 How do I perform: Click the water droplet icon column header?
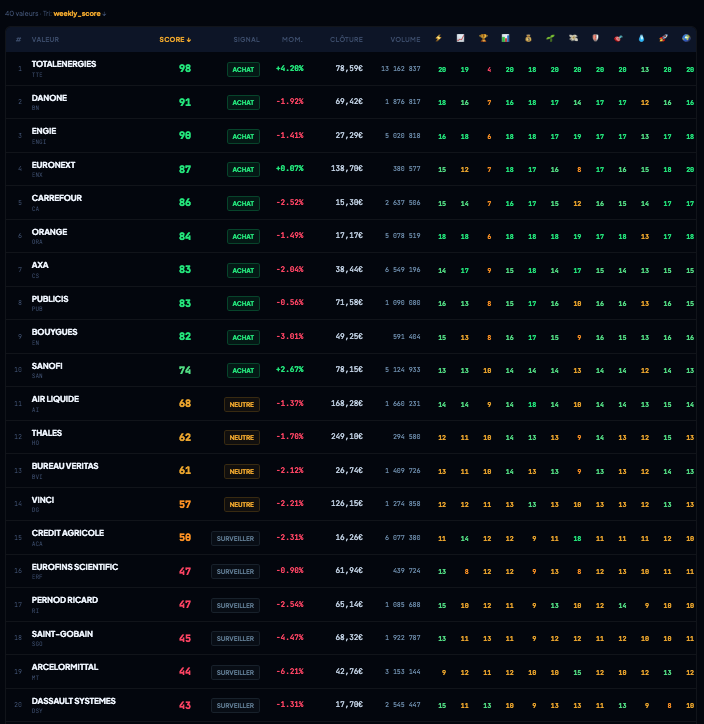pyautogui.click(x=641, y=39)
